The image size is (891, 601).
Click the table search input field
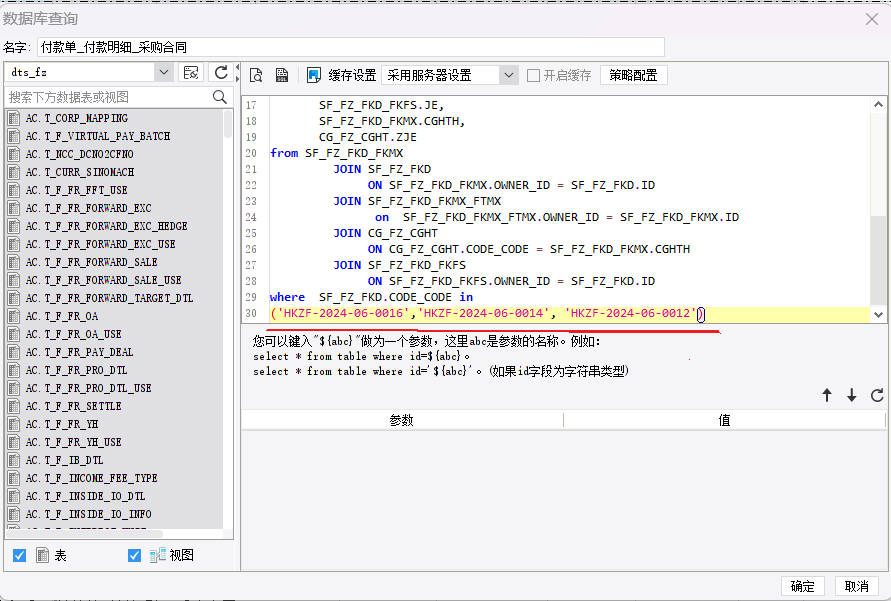pos(109,97)
